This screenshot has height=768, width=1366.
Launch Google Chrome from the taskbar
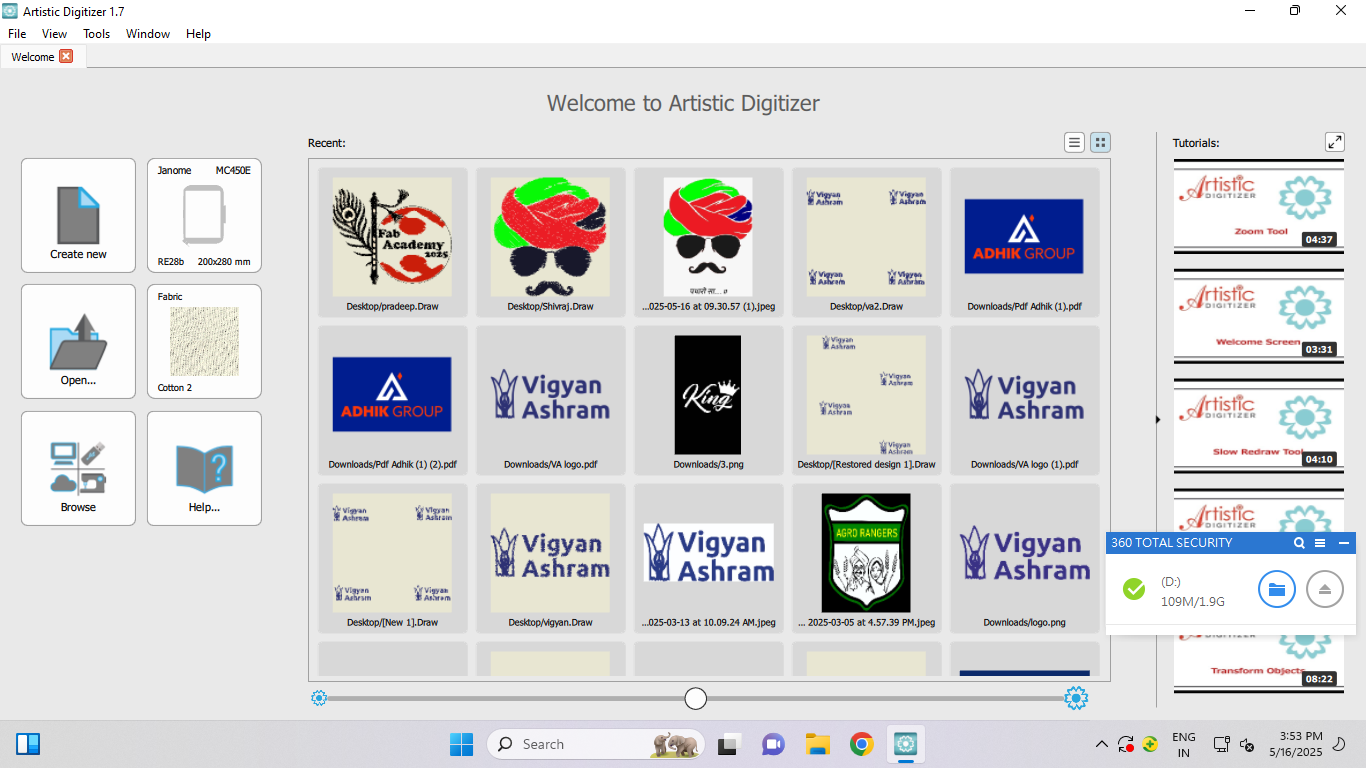[862, 744]
